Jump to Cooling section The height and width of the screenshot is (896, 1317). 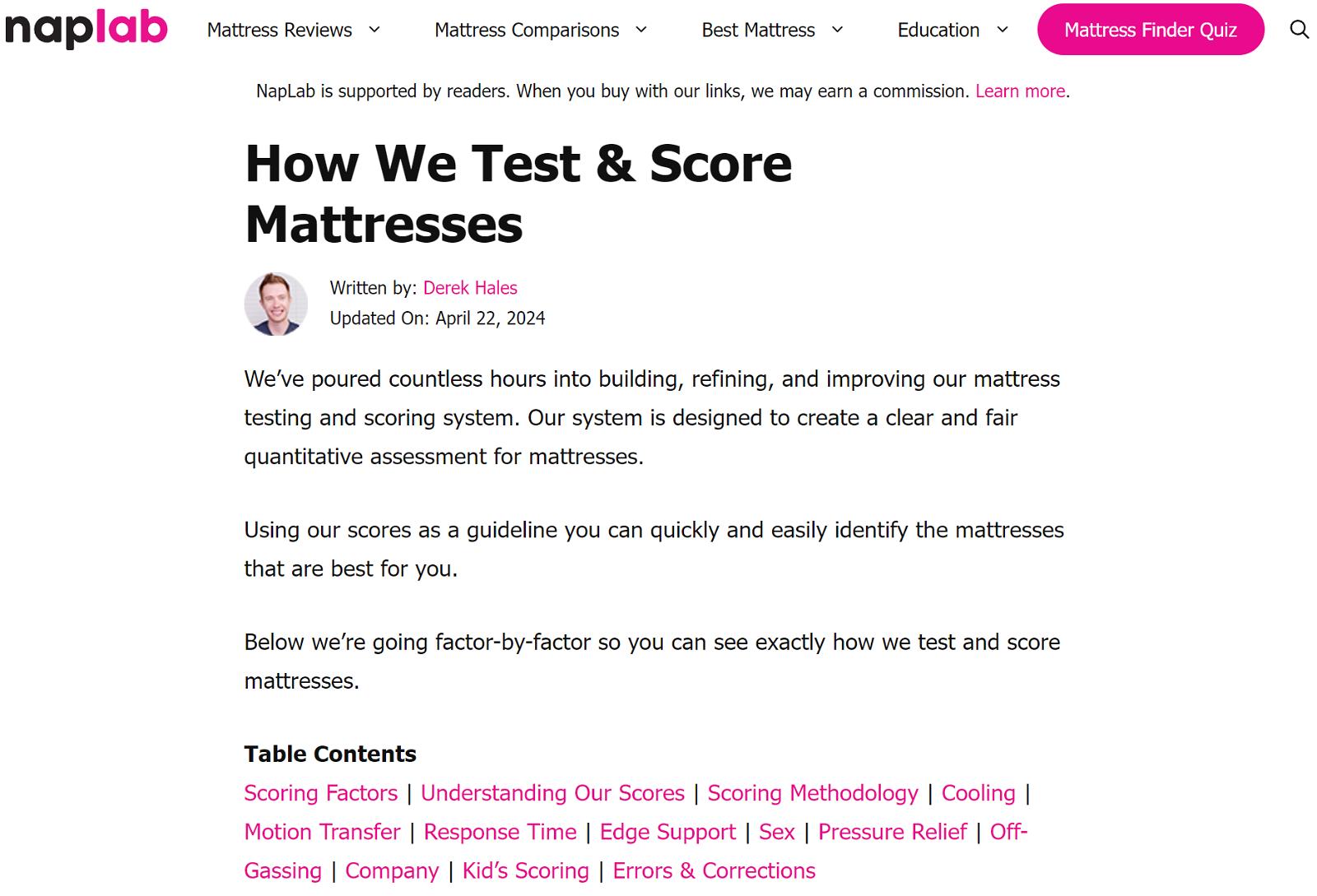point(978,793)
